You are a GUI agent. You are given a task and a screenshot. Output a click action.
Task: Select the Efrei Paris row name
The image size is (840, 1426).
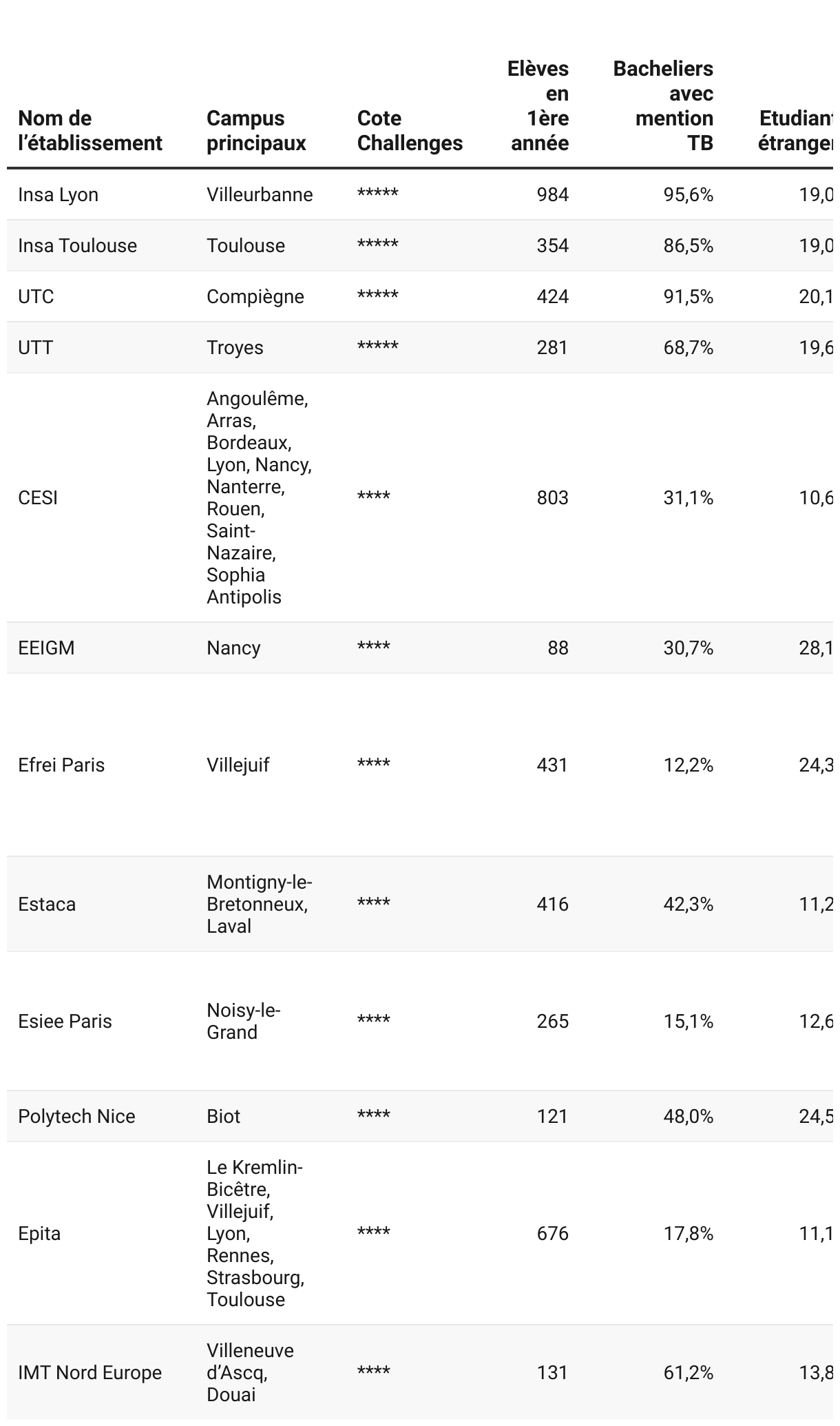(61, 765)
